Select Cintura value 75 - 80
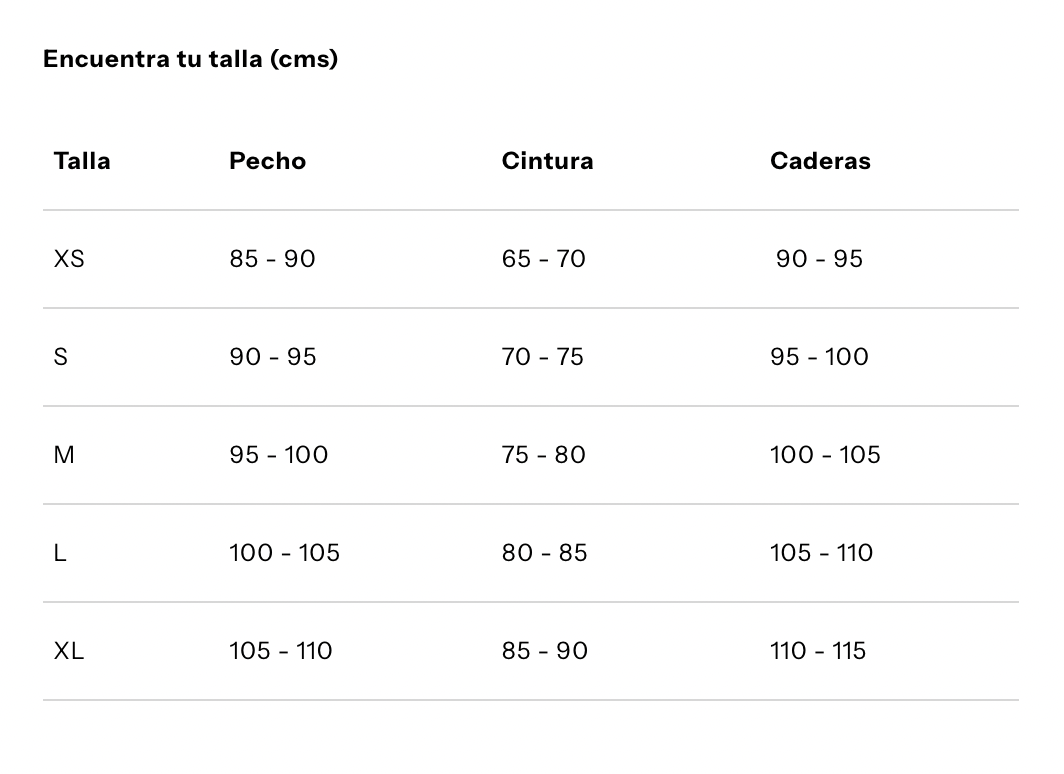The image size is (1064, 774). pyautogui.click(x=544, y=454)
